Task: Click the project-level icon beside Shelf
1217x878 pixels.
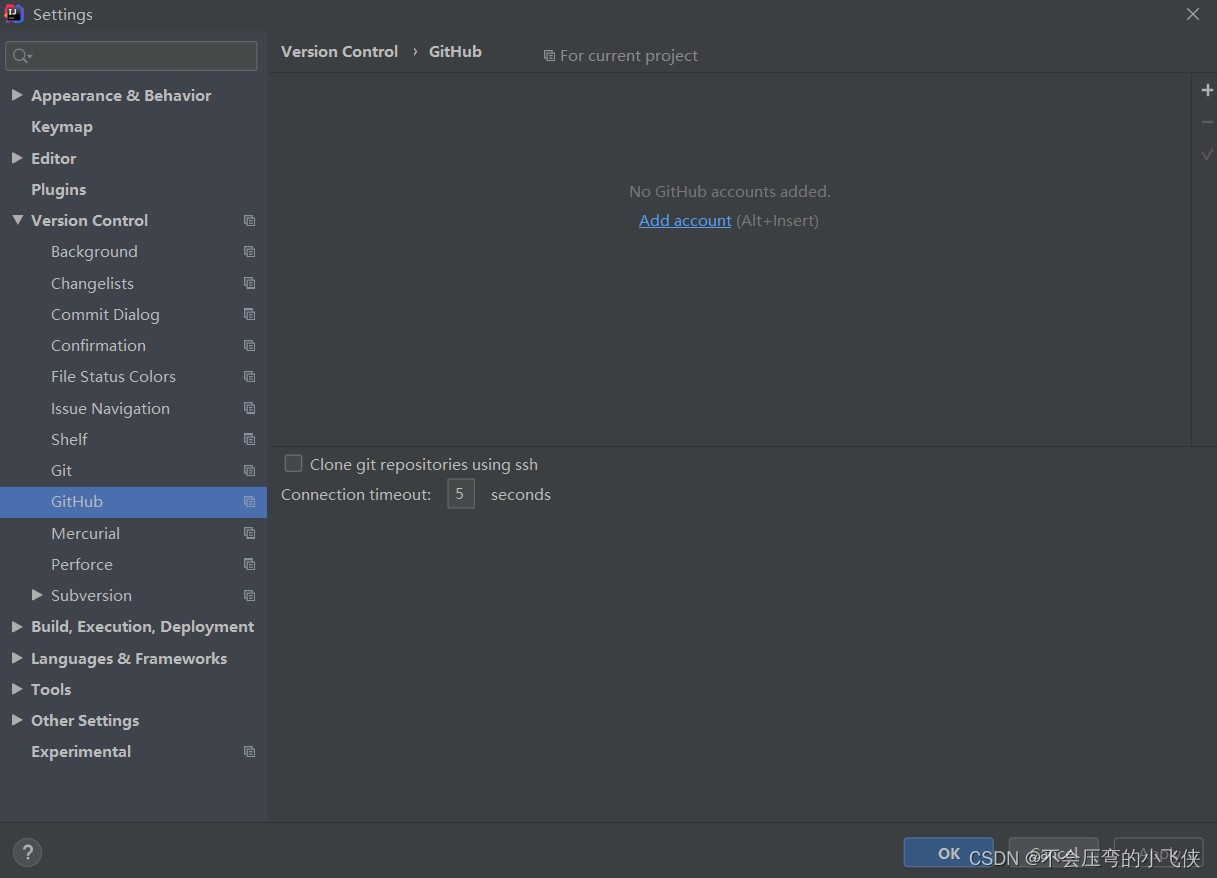Action: pyautogui.click(x=249, y=439)
